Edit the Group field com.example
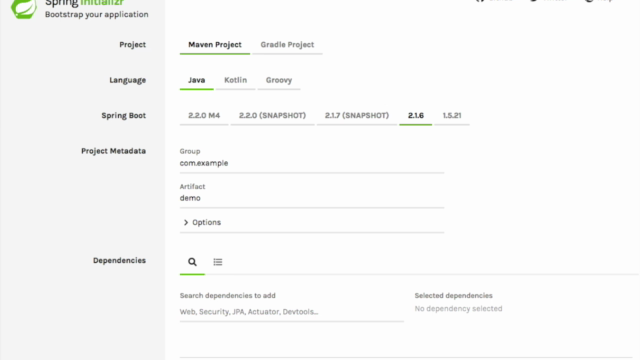The height and width of the screenshot is (360, 640). click(312, 163)
